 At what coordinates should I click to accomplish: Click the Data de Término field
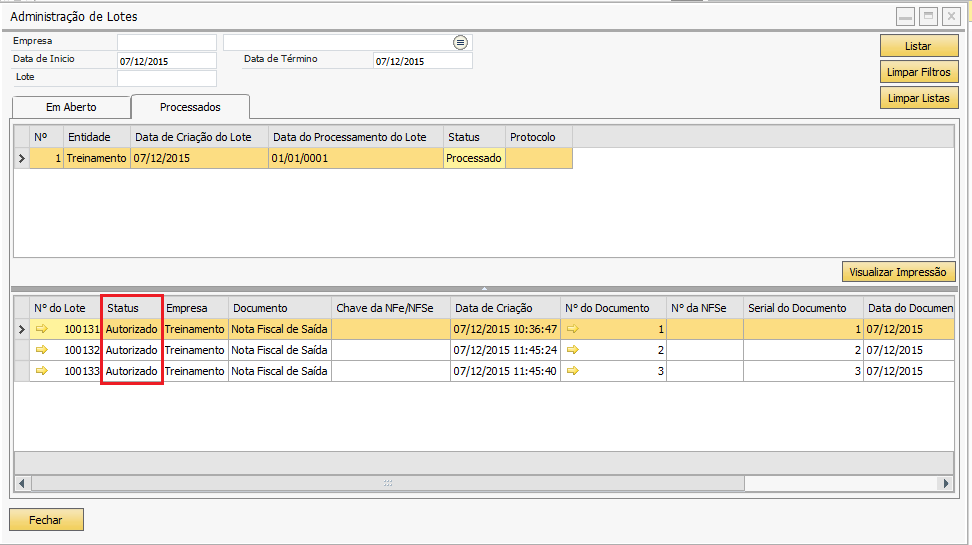click(423, 61)
